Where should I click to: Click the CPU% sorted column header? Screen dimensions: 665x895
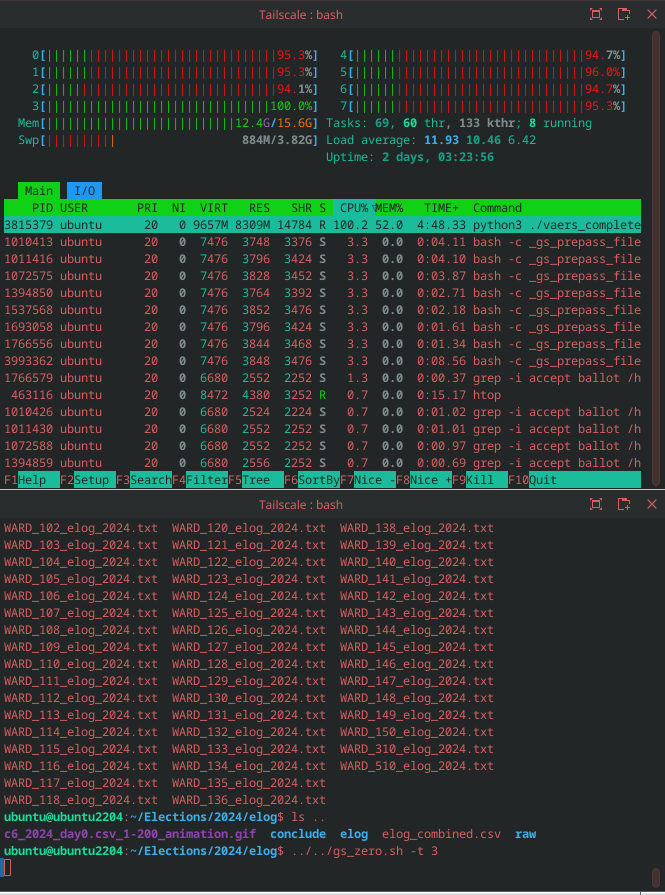click(354, 208)
